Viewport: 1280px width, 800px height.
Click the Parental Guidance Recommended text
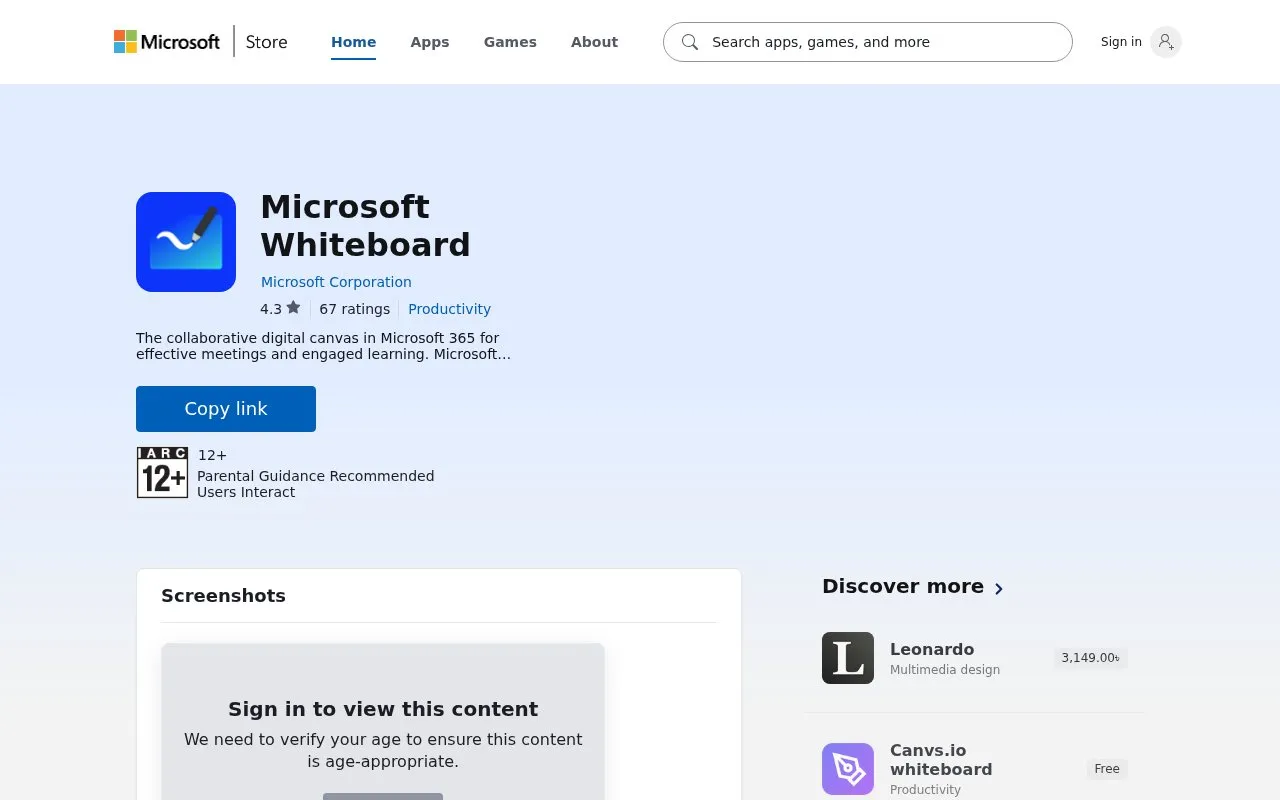[x=316, y=476]
